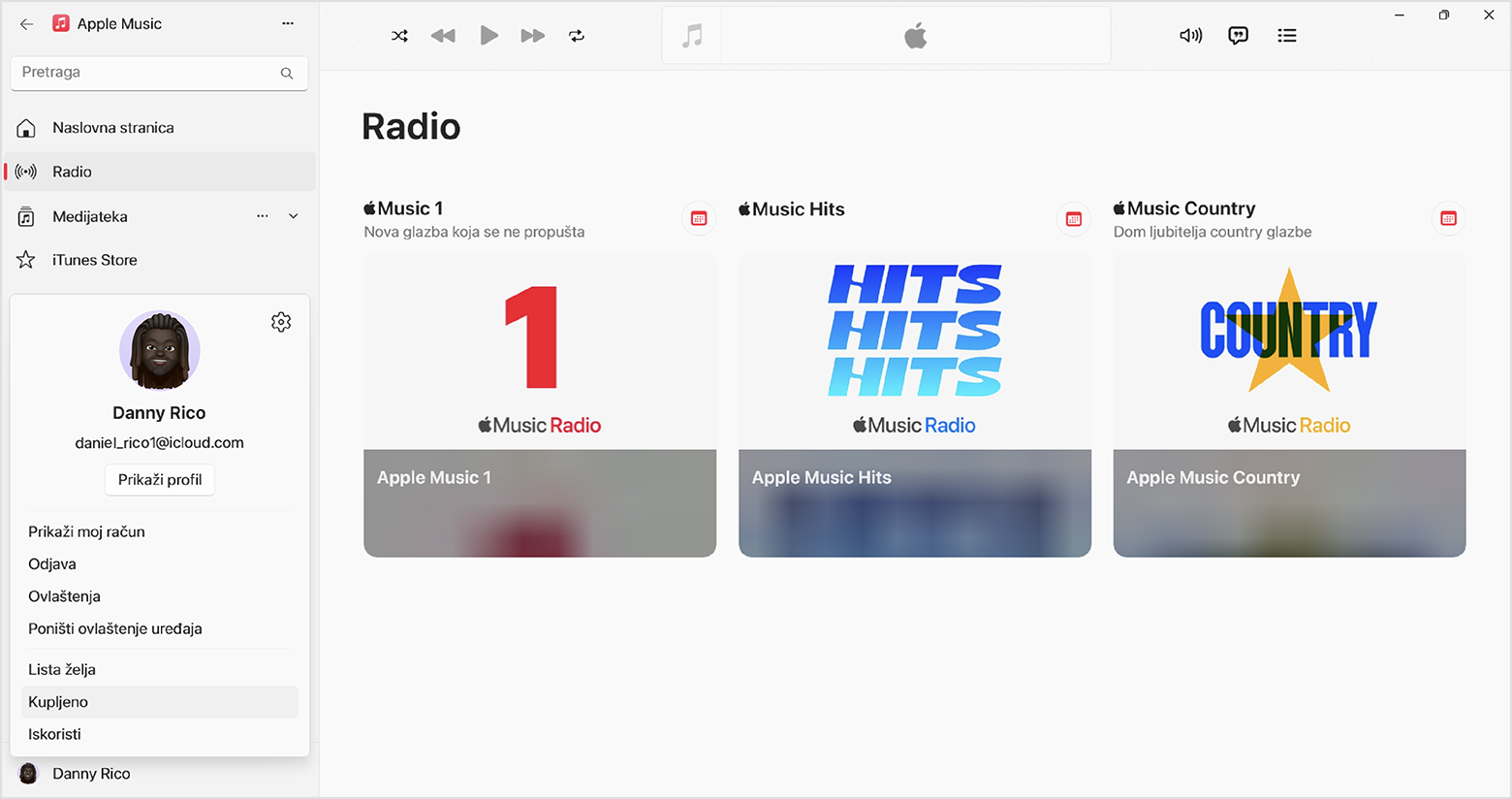Skip to the next track
The image size is (1512, 799).
(x=532, y=35)
